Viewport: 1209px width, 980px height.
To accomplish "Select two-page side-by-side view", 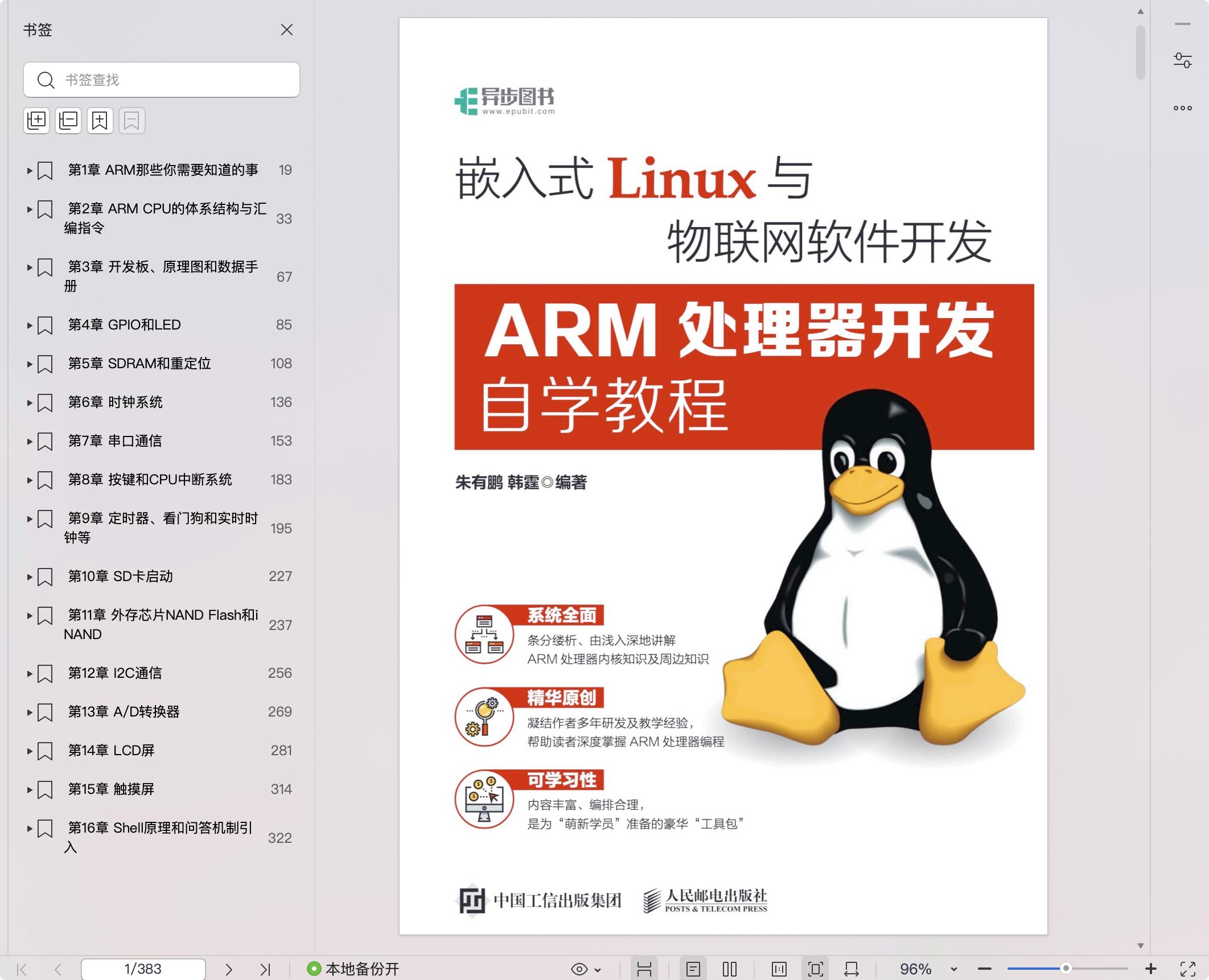I will pos(730,969).
